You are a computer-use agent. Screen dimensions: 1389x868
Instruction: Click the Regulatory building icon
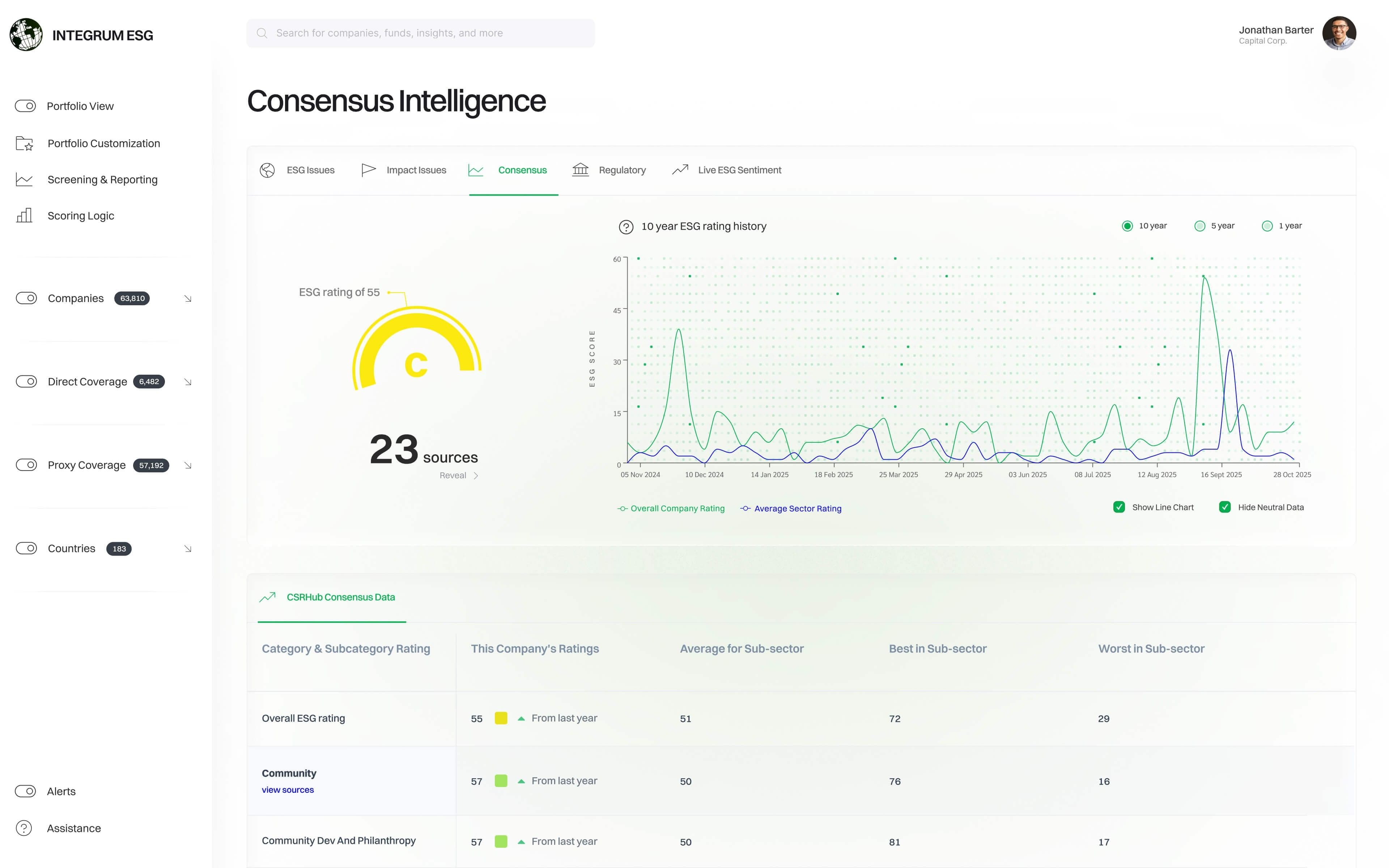(580, 170)
